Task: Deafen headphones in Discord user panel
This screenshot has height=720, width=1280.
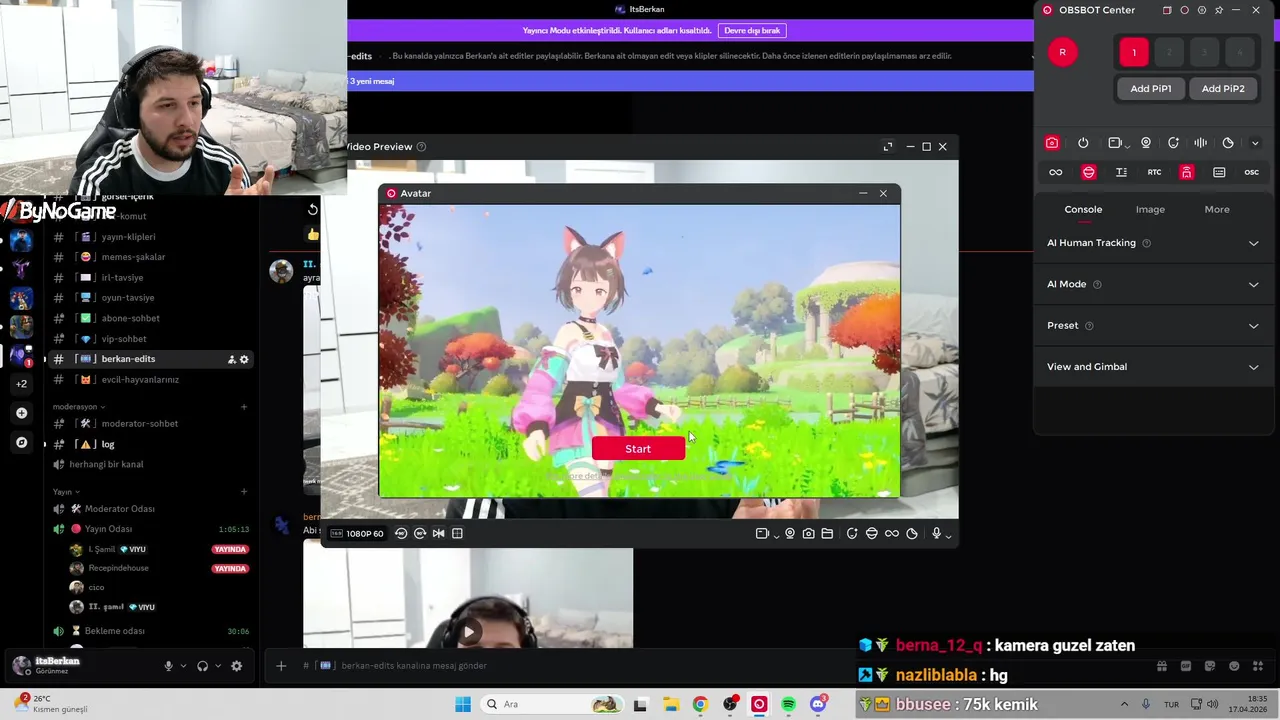Action: click(202, 666)
